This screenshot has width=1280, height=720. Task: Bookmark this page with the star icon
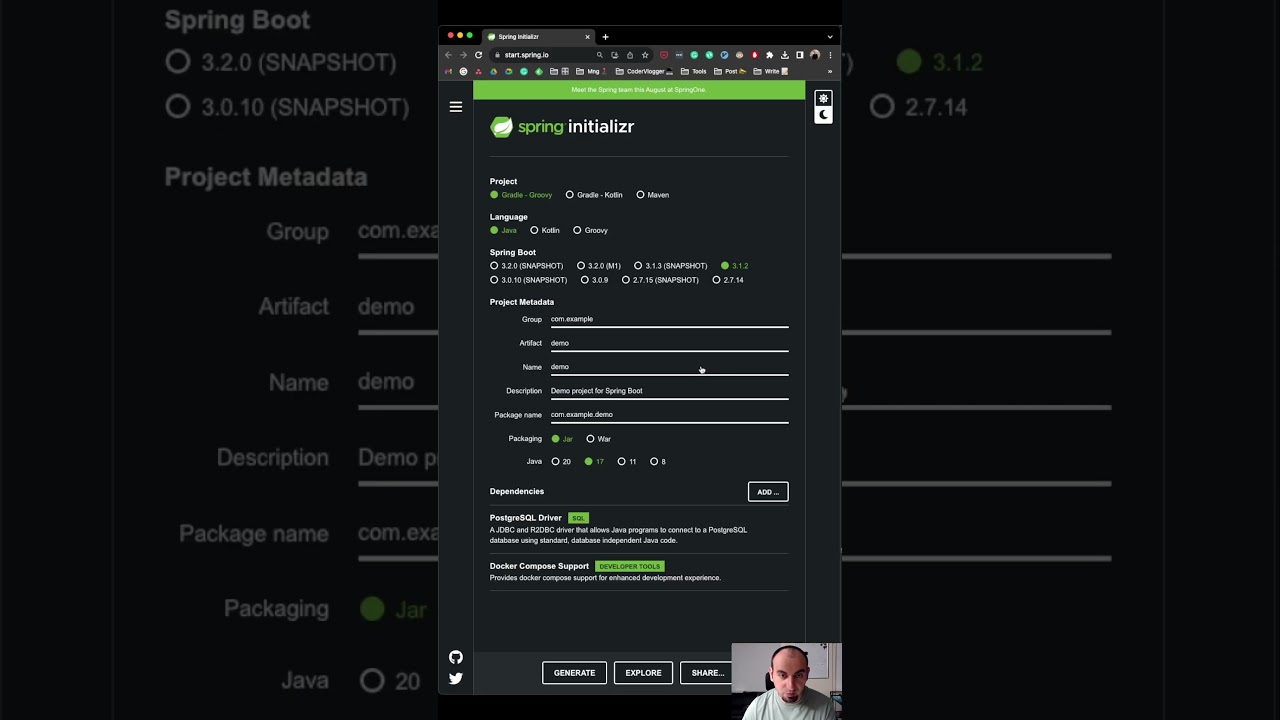[x=645, y=55]
